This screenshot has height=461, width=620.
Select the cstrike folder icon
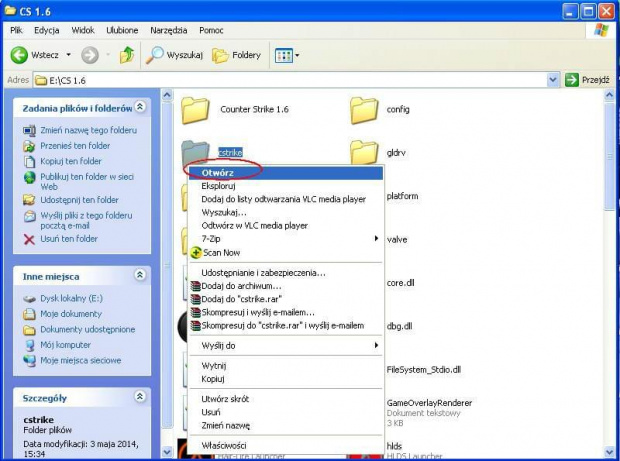click(195, 152)
